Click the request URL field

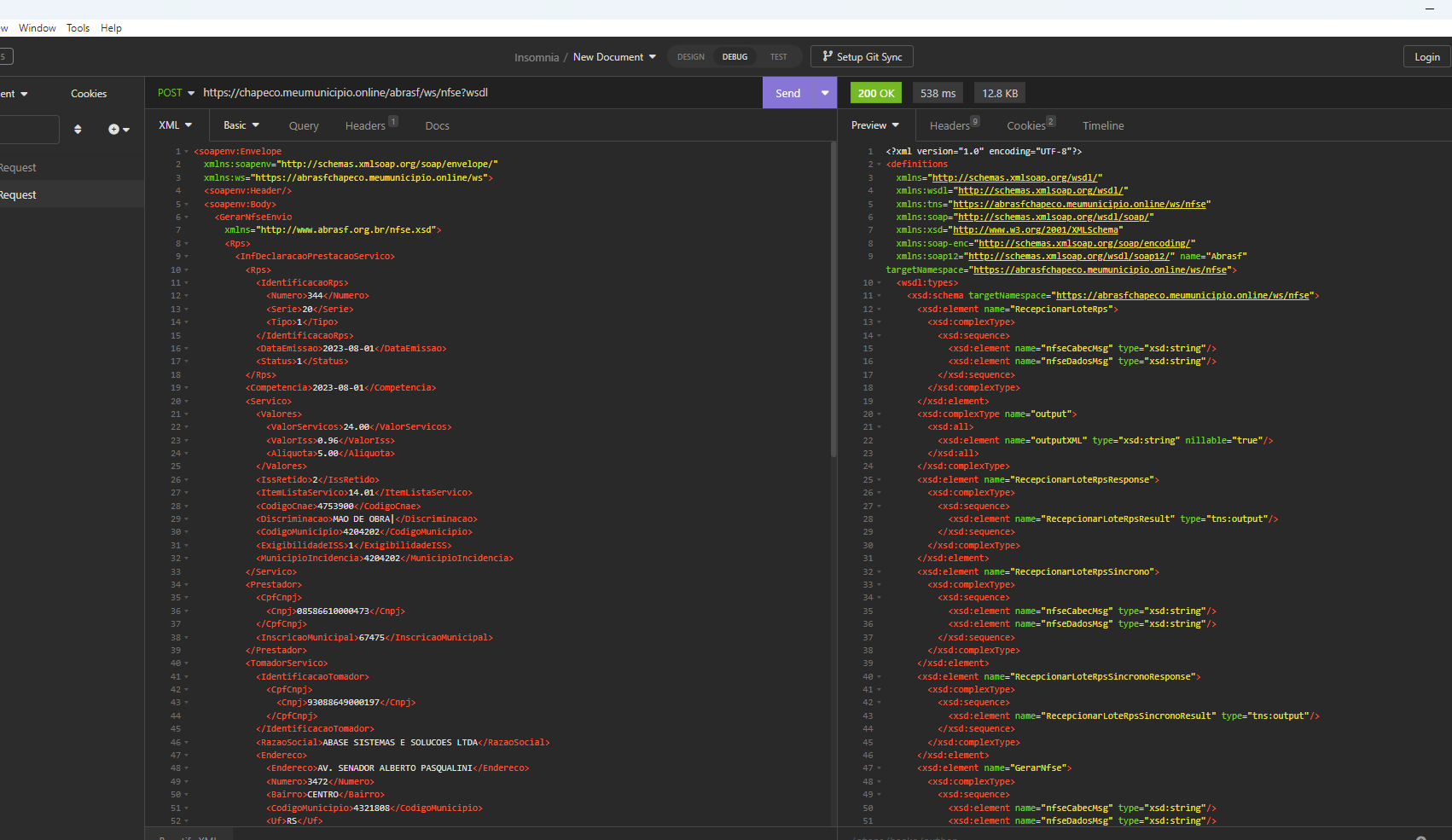click(x=478, y=93)
